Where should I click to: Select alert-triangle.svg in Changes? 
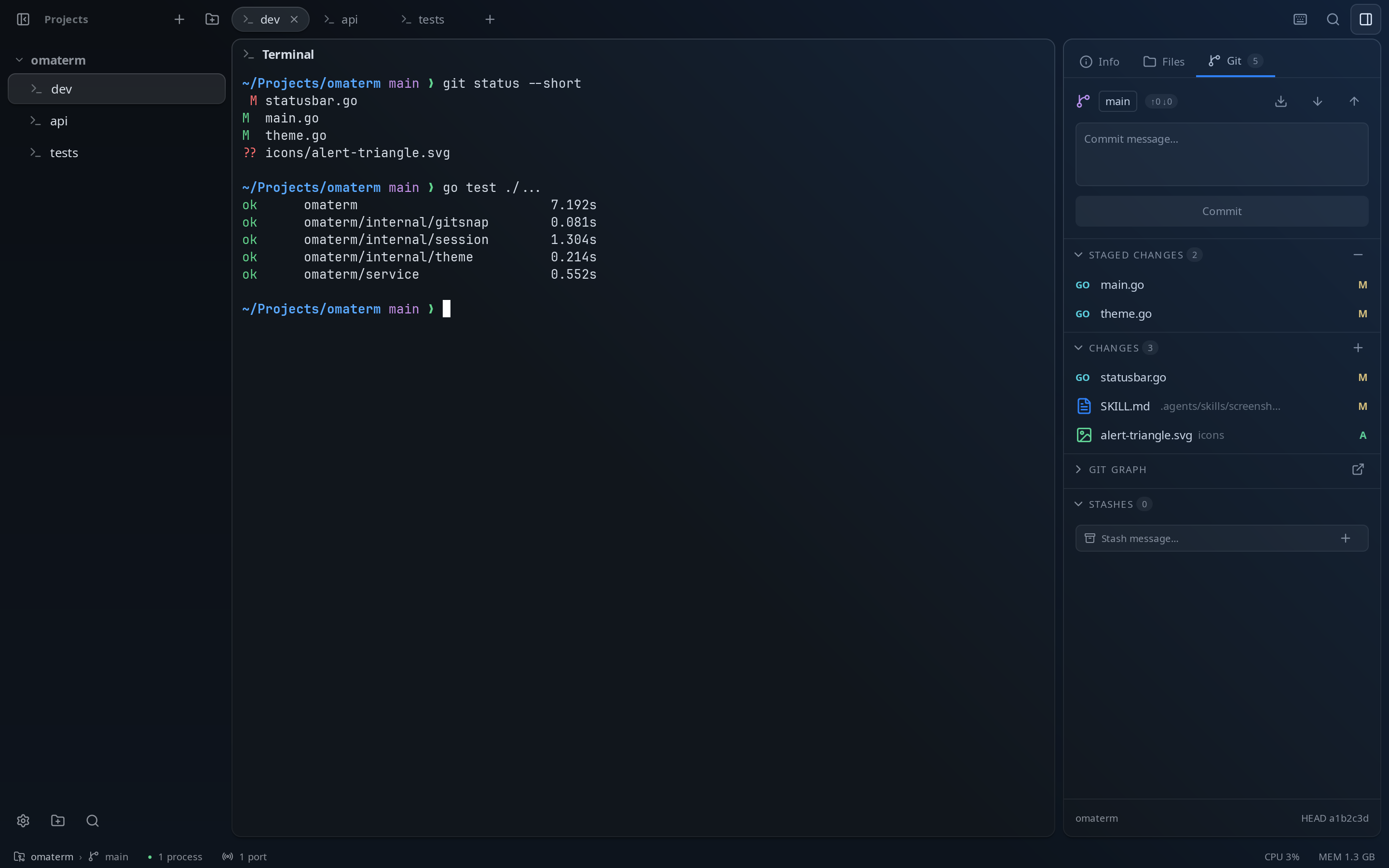coord(1221,435)
